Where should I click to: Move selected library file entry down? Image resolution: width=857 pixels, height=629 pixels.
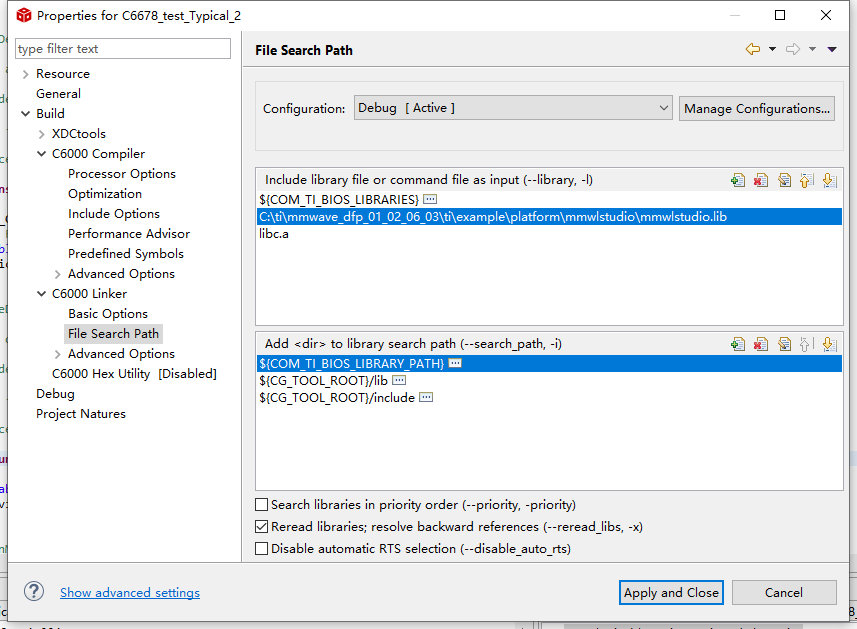(x=829, y=180)
